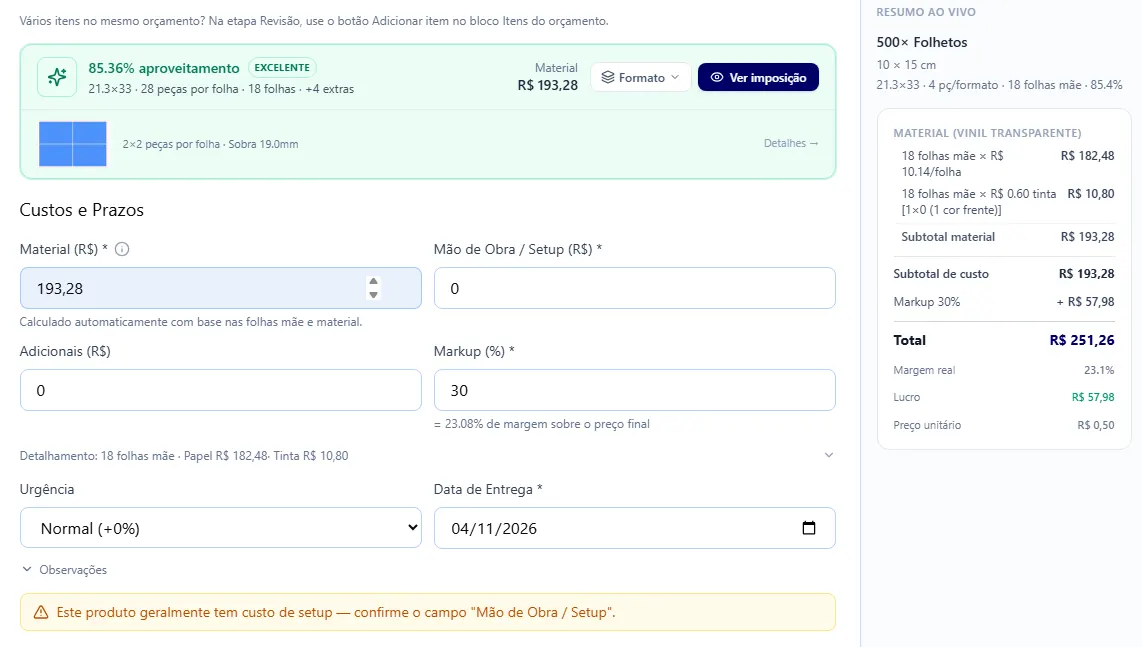
Task: Click the info icon beside Material (R$)
Action: pyautogui.click(x=122, y=249)
